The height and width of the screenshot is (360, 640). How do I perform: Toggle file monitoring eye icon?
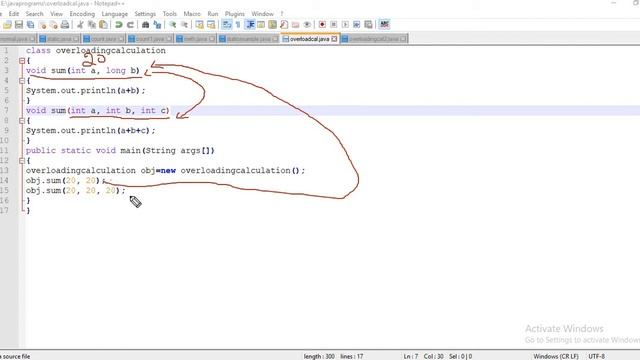pyautogui.click(x=307, y=24)
